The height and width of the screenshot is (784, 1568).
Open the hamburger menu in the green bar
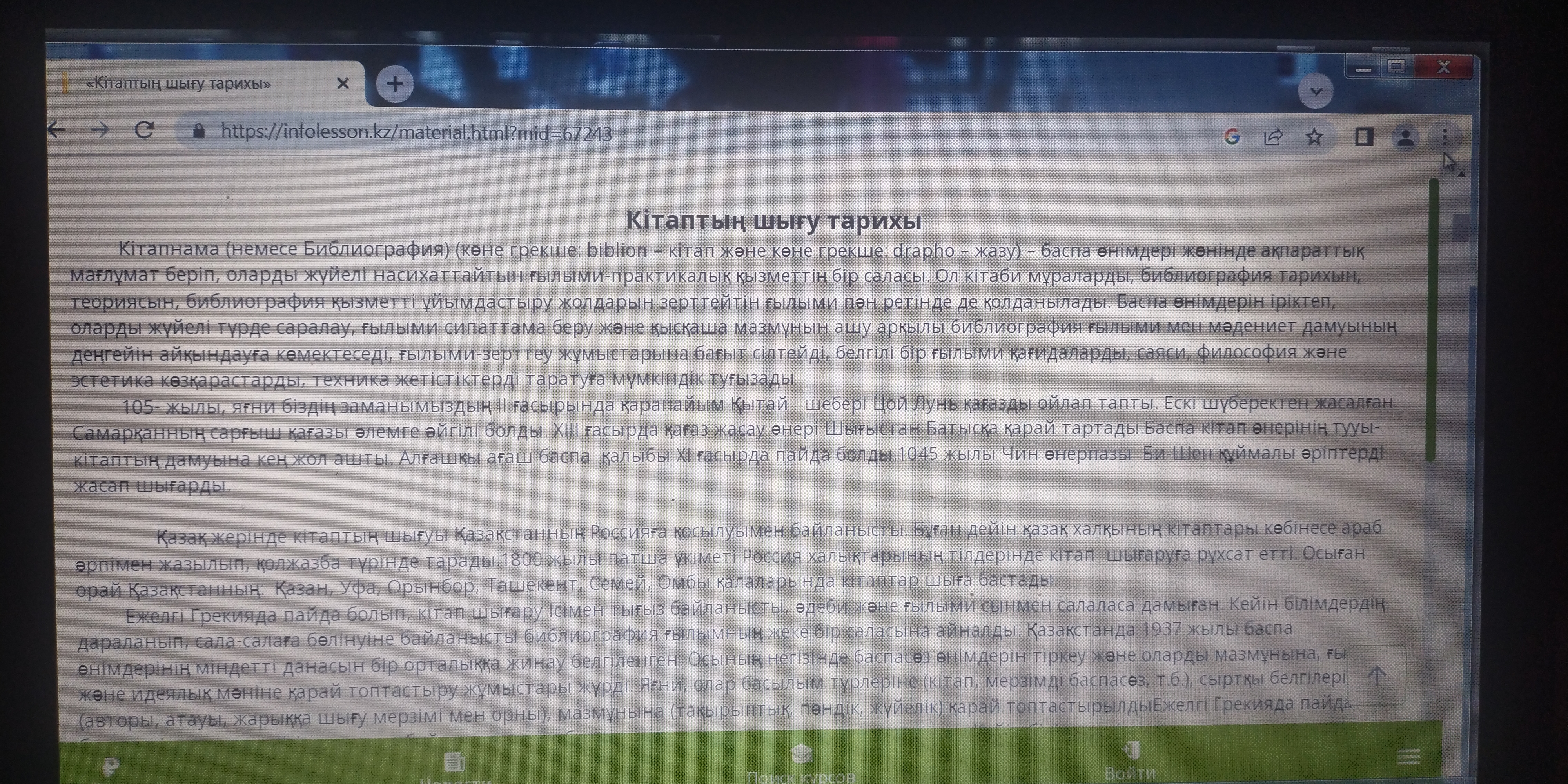point(1408,757)
